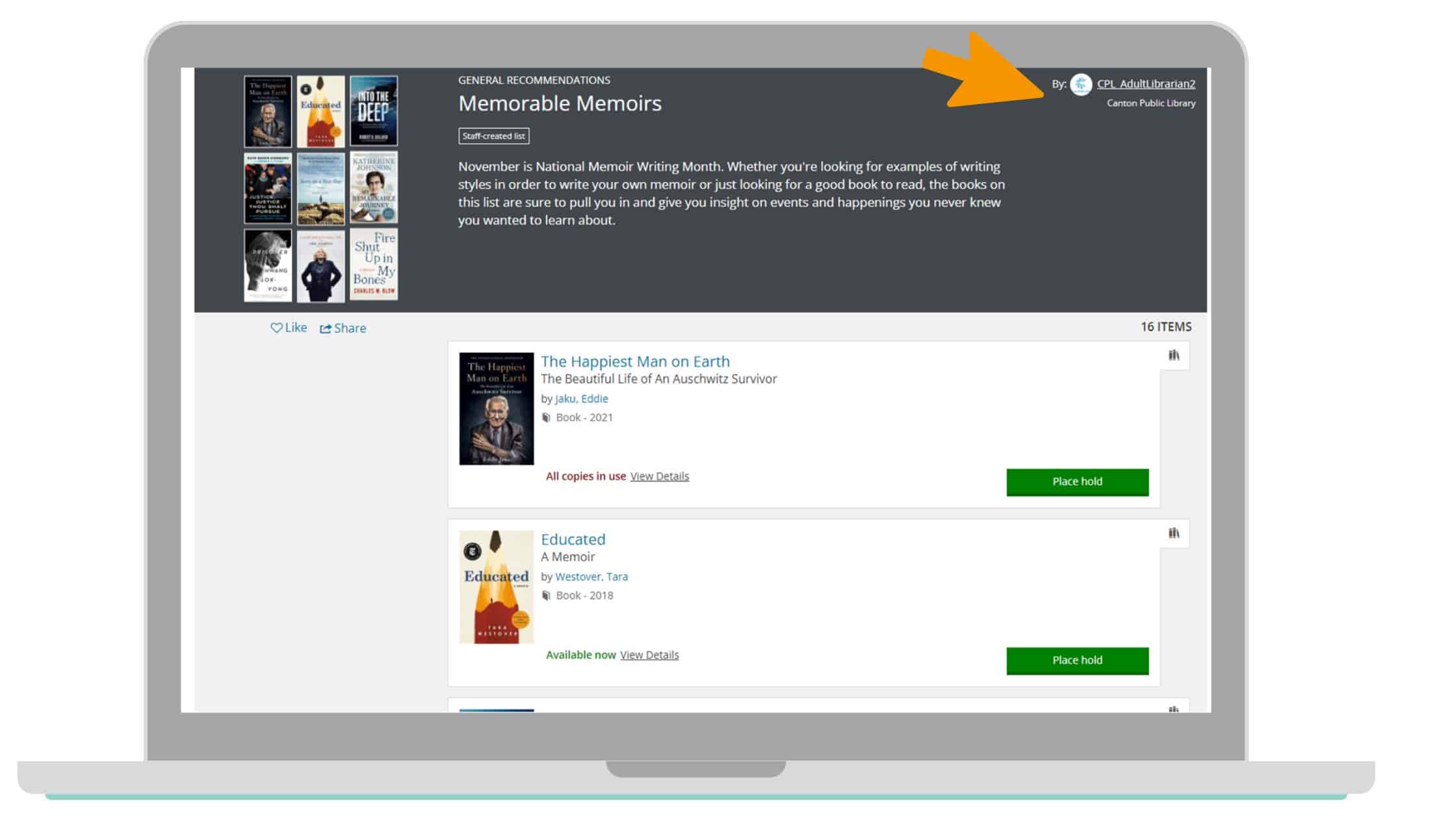View Details for Educated availability

tap(649, 655)
